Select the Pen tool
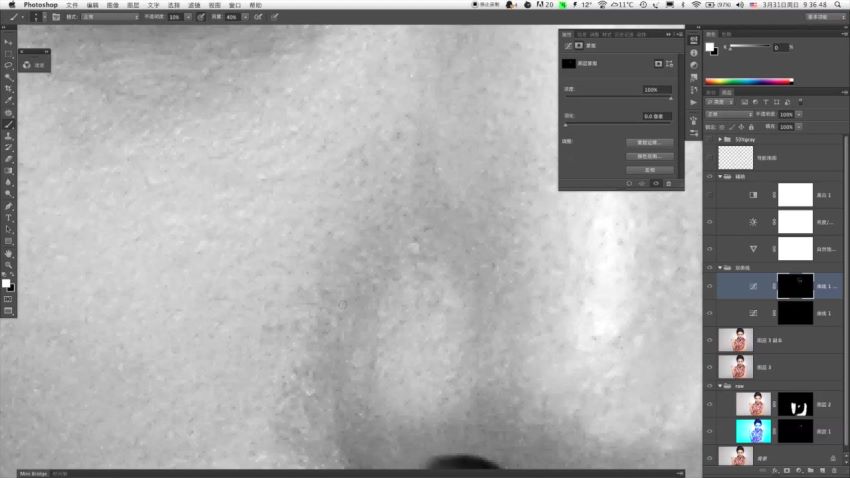This screenshot has height=478, width=850. [8, 206]
